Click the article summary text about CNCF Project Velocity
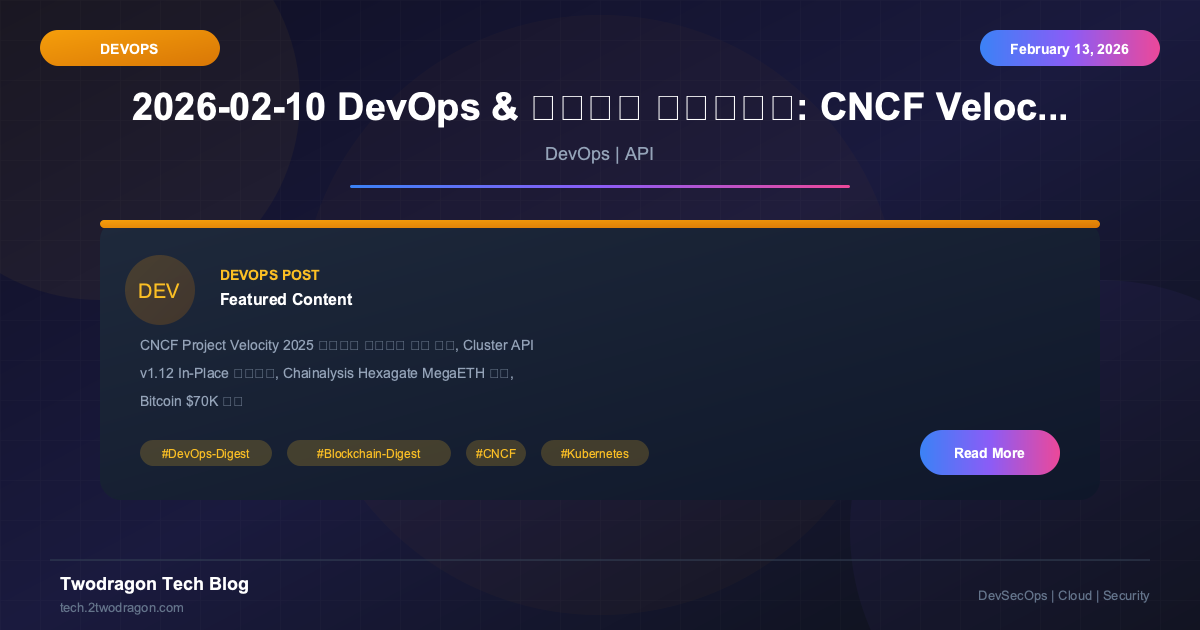 point(336,372)
